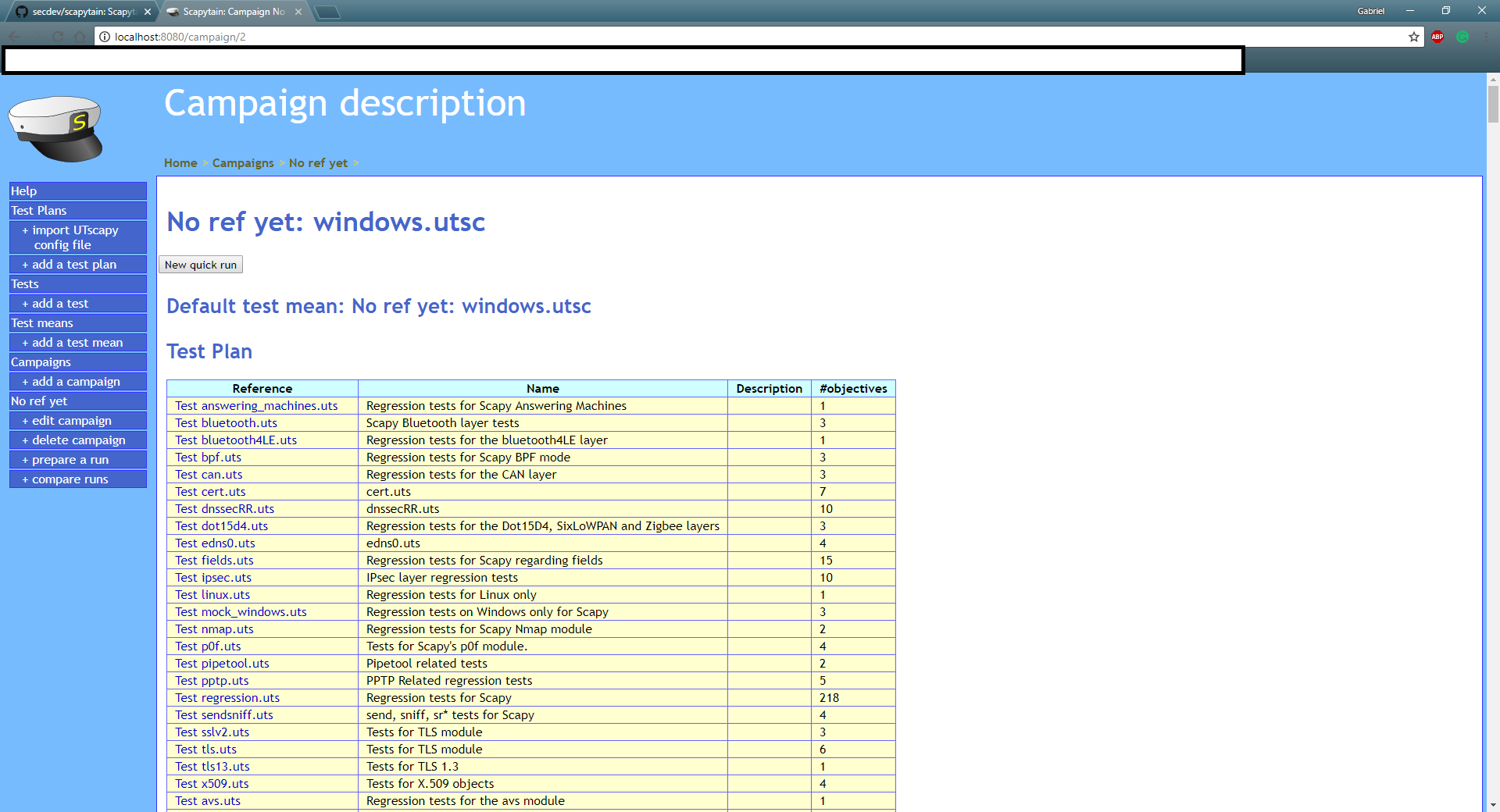Screen dimensions: 1500x812
Task: Open the Test bluetooth4LE.uts link
Action: tap(236, 440)
